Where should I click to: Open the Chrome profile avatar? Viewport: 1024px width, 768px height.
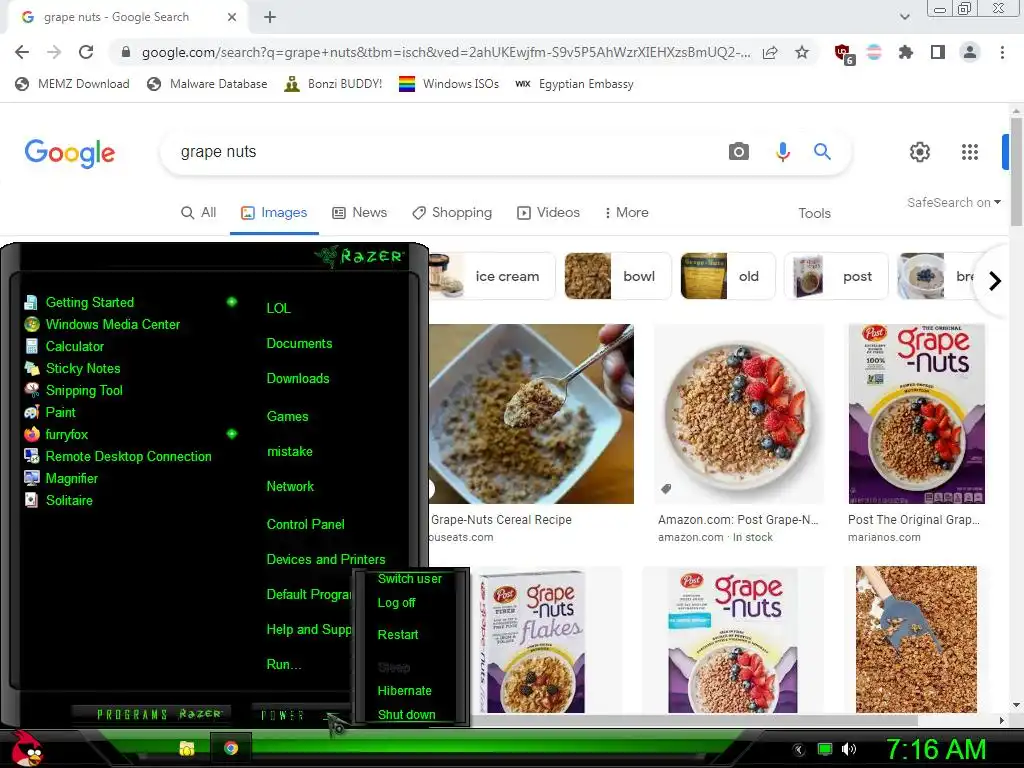pyautogui.click(x=970, y=52)
